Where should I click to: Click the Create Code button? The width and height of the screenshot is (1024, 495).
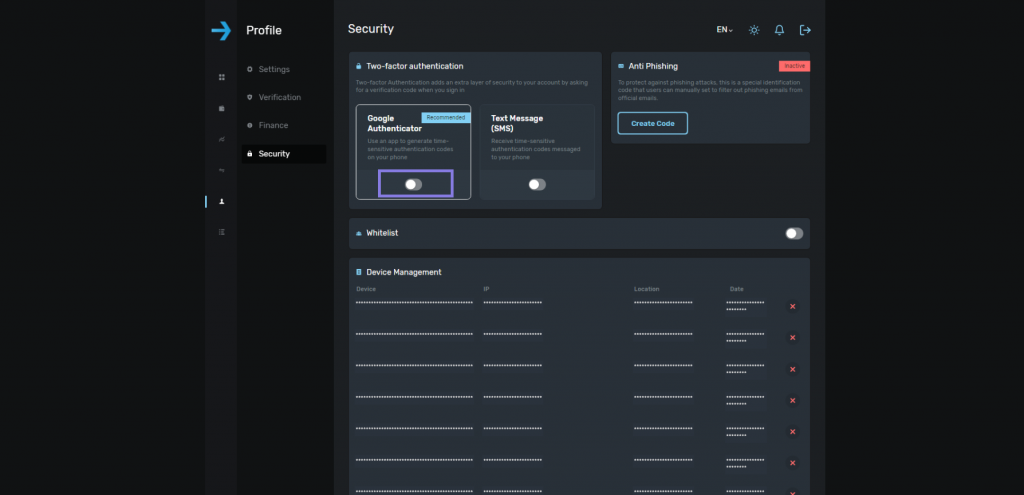click(652, 123)
